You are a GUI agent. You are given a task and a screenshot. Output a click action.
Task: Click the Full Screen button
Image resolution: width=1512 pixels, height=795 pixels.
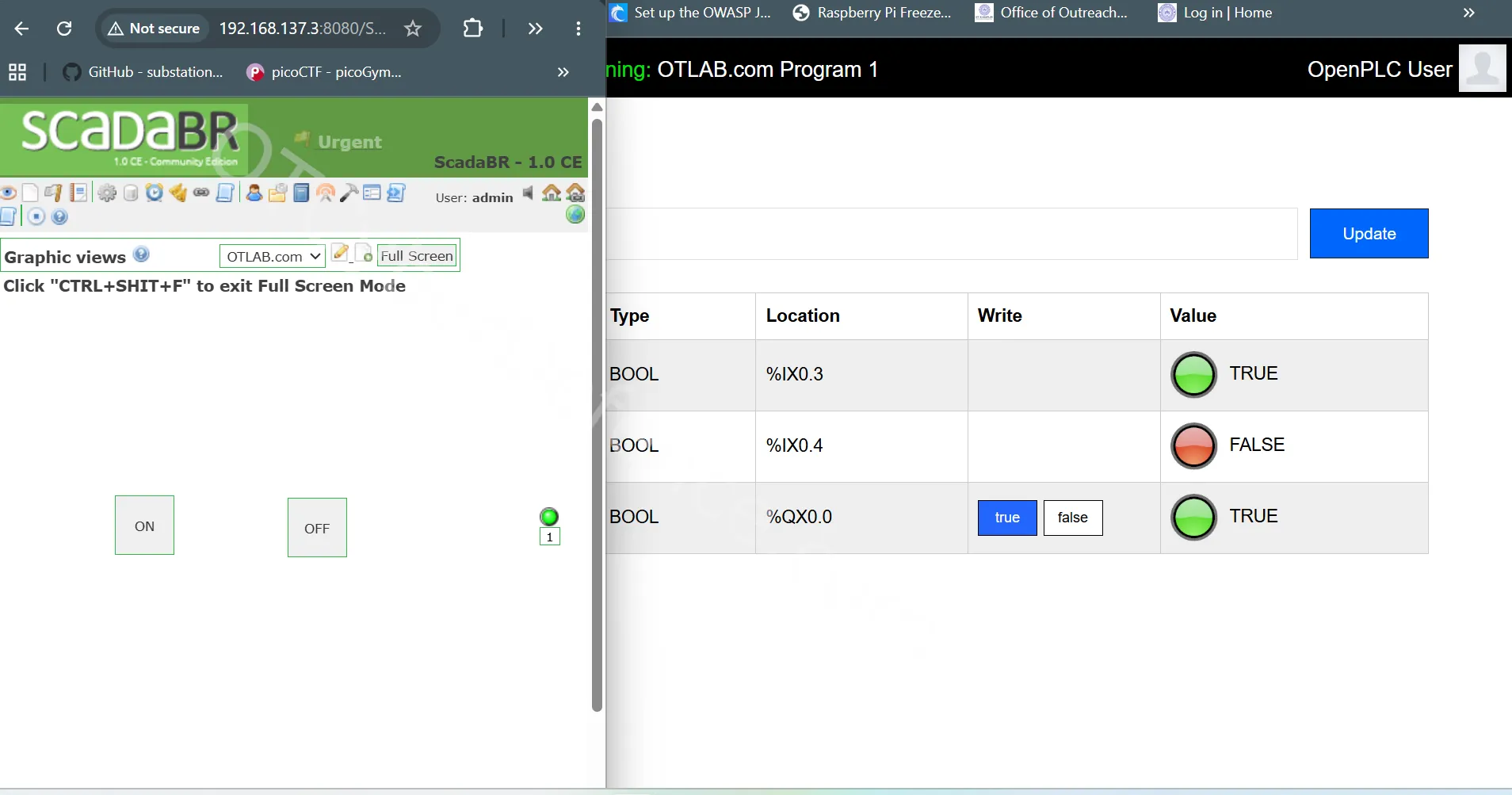coord(417,256)
